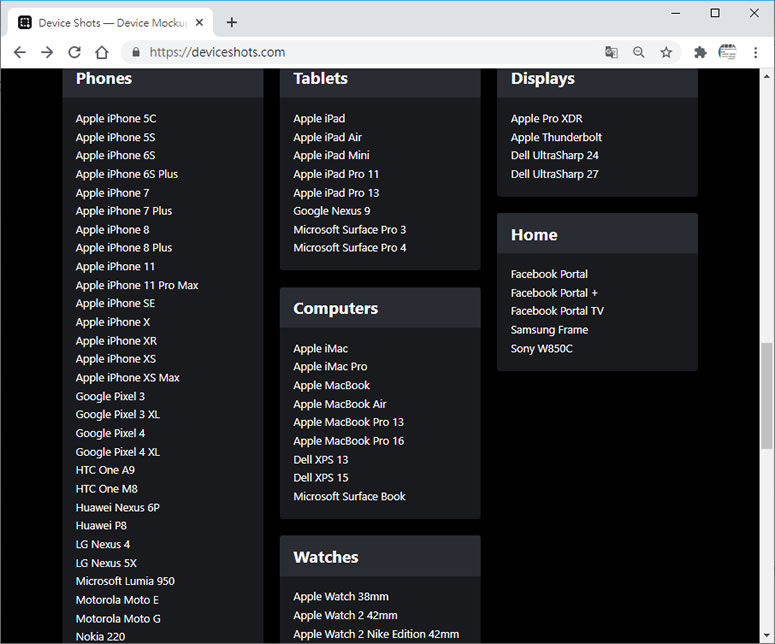Bookmark this page with the star icon
Image resolution: width=775 pixels, height=644 pixels.
click(666, 52)
